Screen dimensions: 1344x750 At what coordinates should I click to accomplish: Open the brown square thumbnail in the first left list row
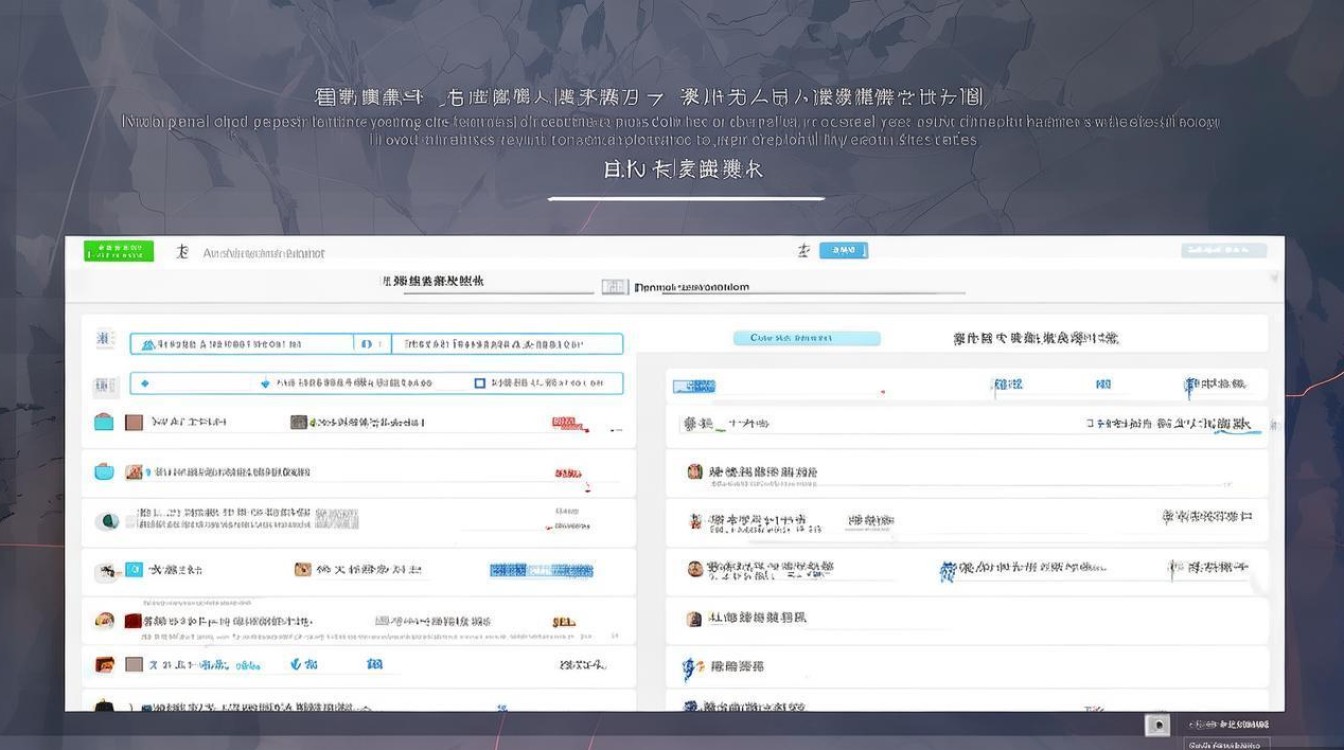[133, 422]
